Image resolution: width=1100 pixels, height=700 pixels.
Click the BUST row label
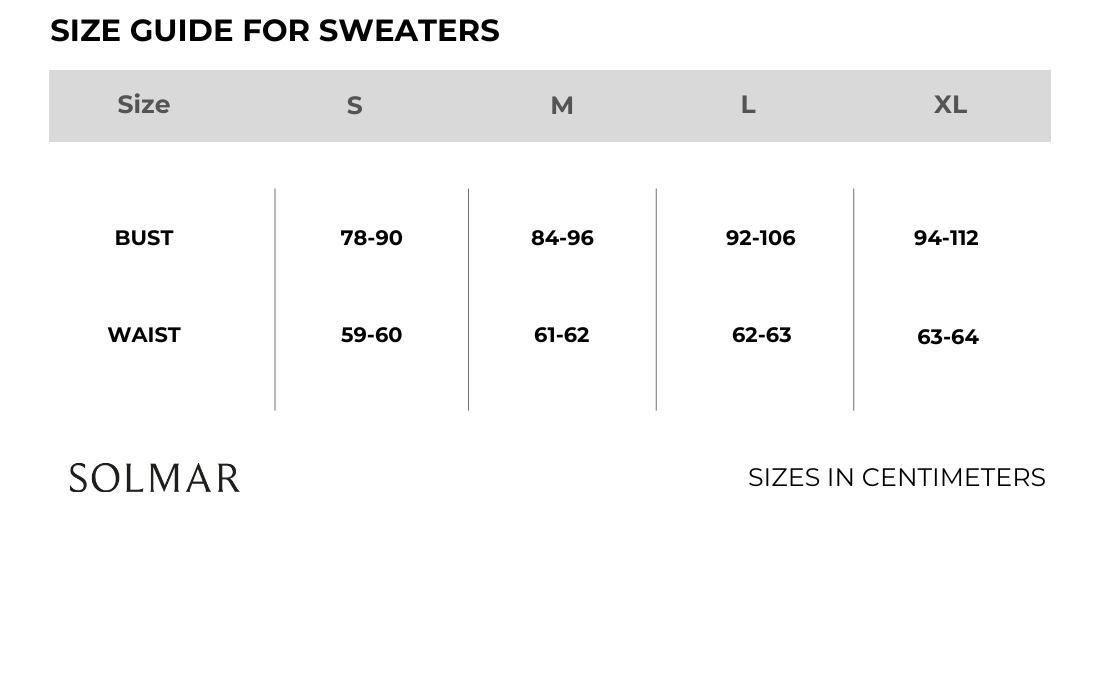(144, 238)
